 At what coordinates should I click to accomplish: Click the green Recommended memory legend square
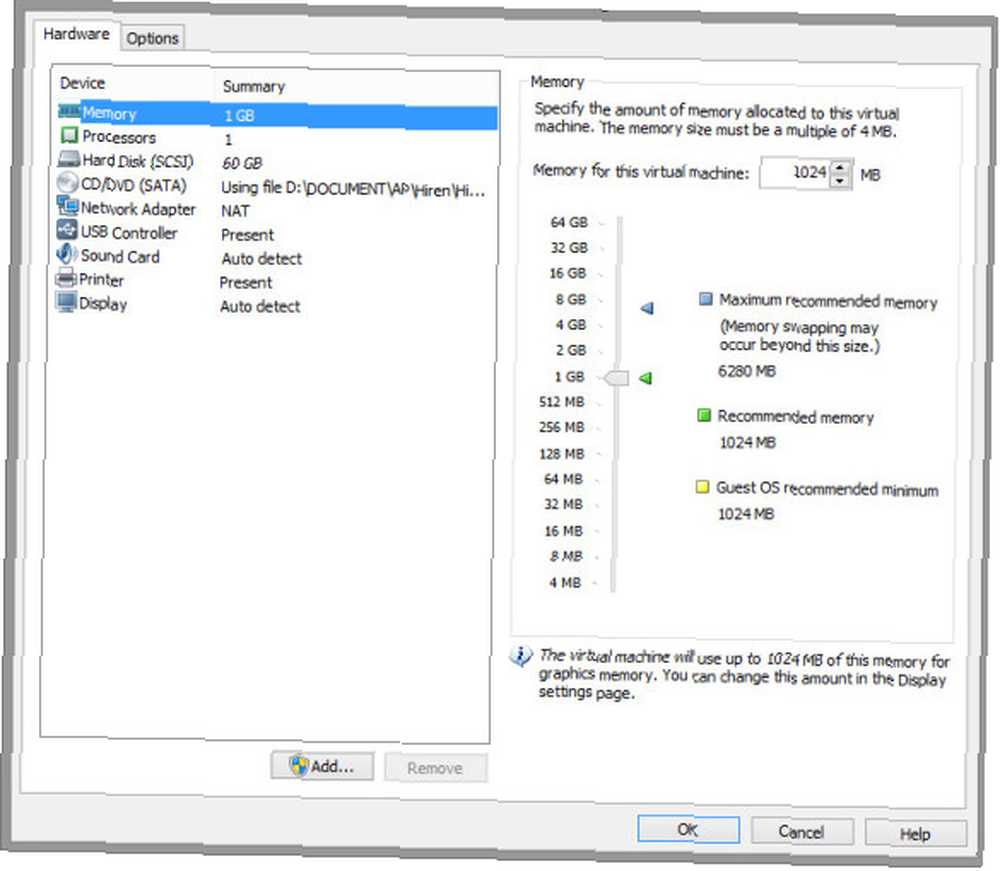(703, 416)
